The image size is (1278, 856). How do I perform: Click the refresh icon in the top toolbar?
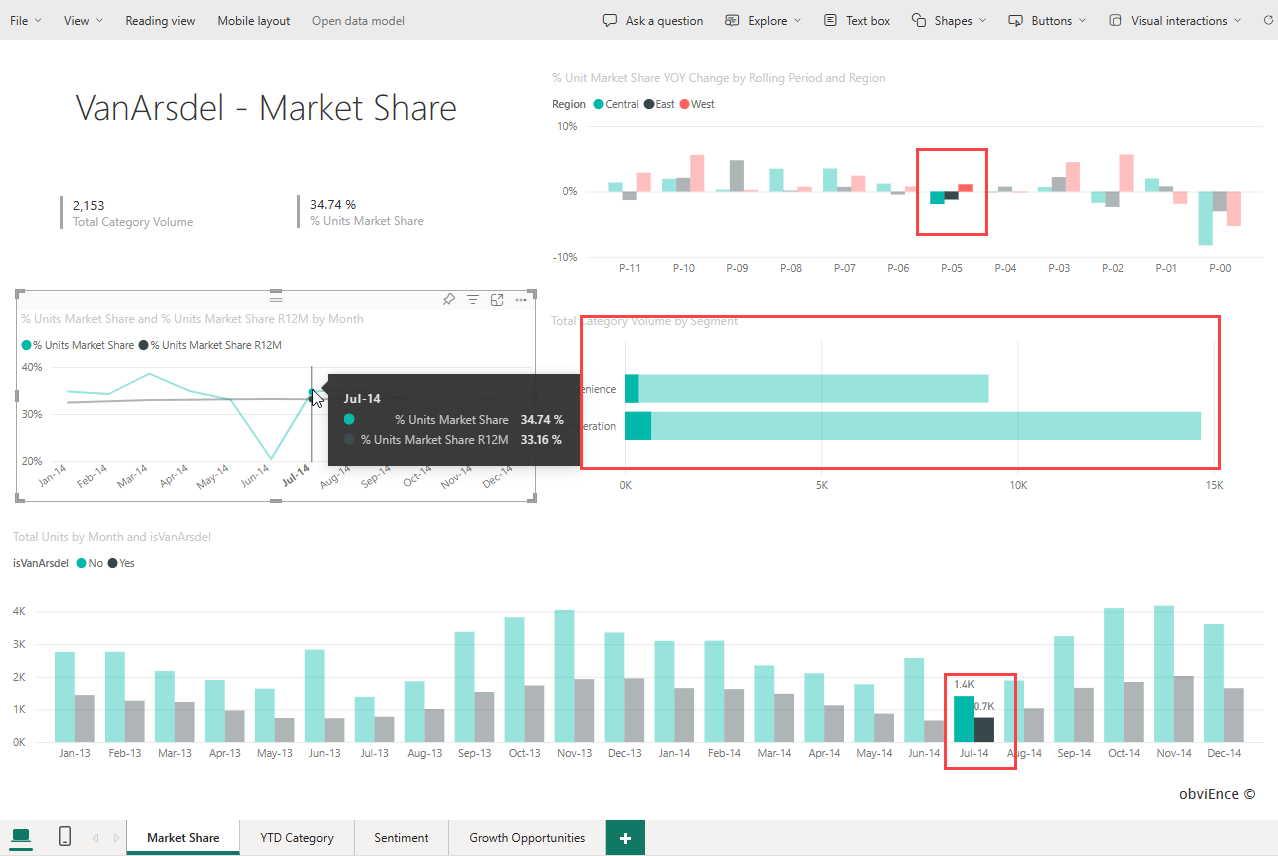pyautogui.click(x=1266, y=20)
